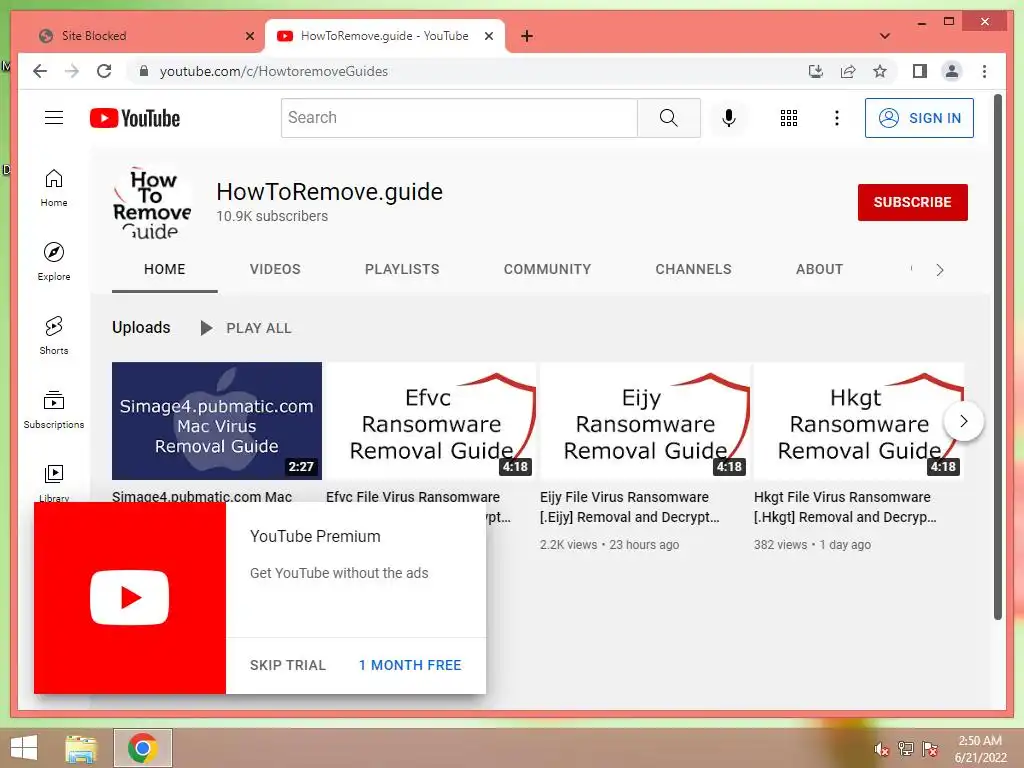This screenshot has height=768, width=1024.
Task: Open Hkgt File Virus Ransomware video title
Action: click(845, 507)
